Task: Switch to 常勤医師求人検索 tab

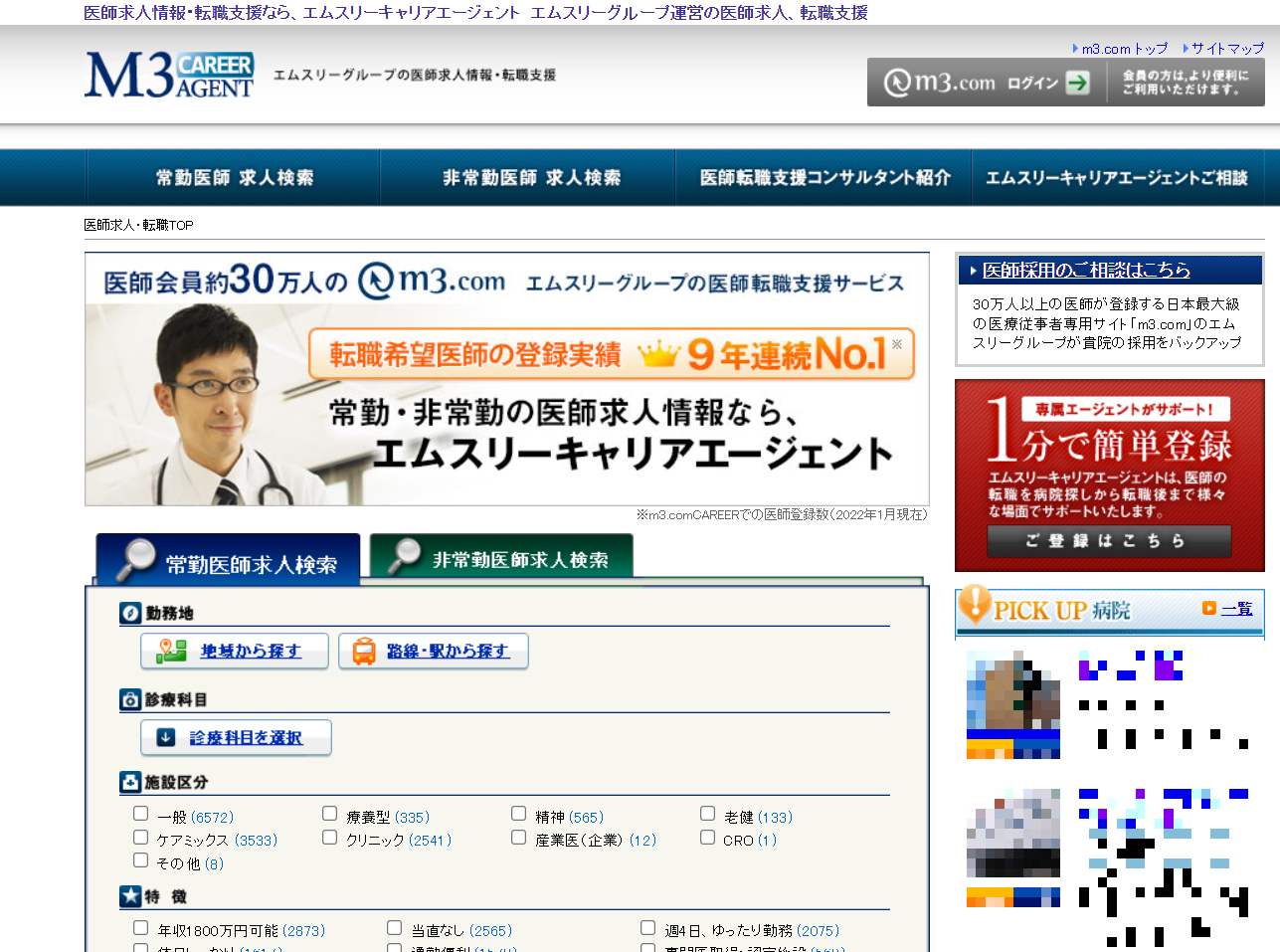Action: pos(228,560)
